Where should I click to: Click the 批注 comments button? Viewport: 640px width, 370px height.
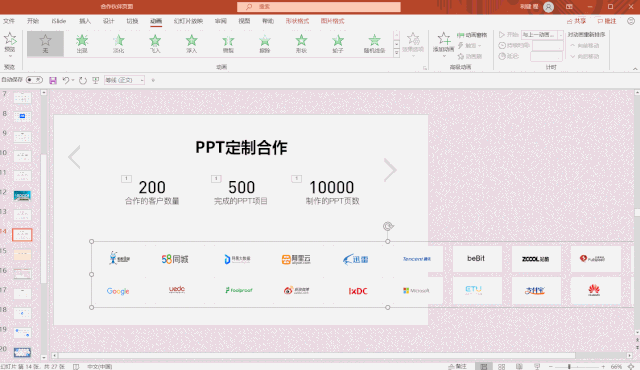(x=607, y=21)
